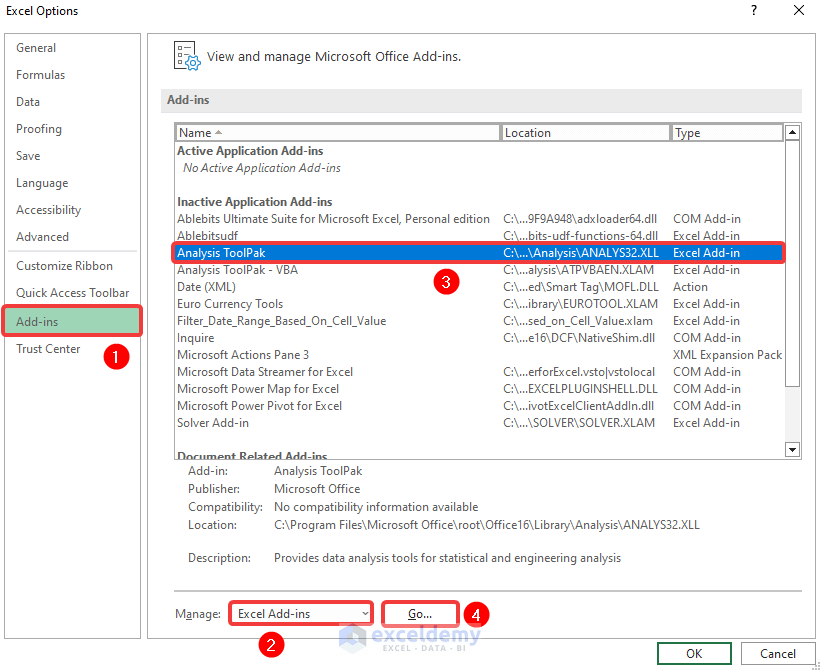Click ANALYS32.XLL location cell
The image size is (820, 670).
click(581, 253)
